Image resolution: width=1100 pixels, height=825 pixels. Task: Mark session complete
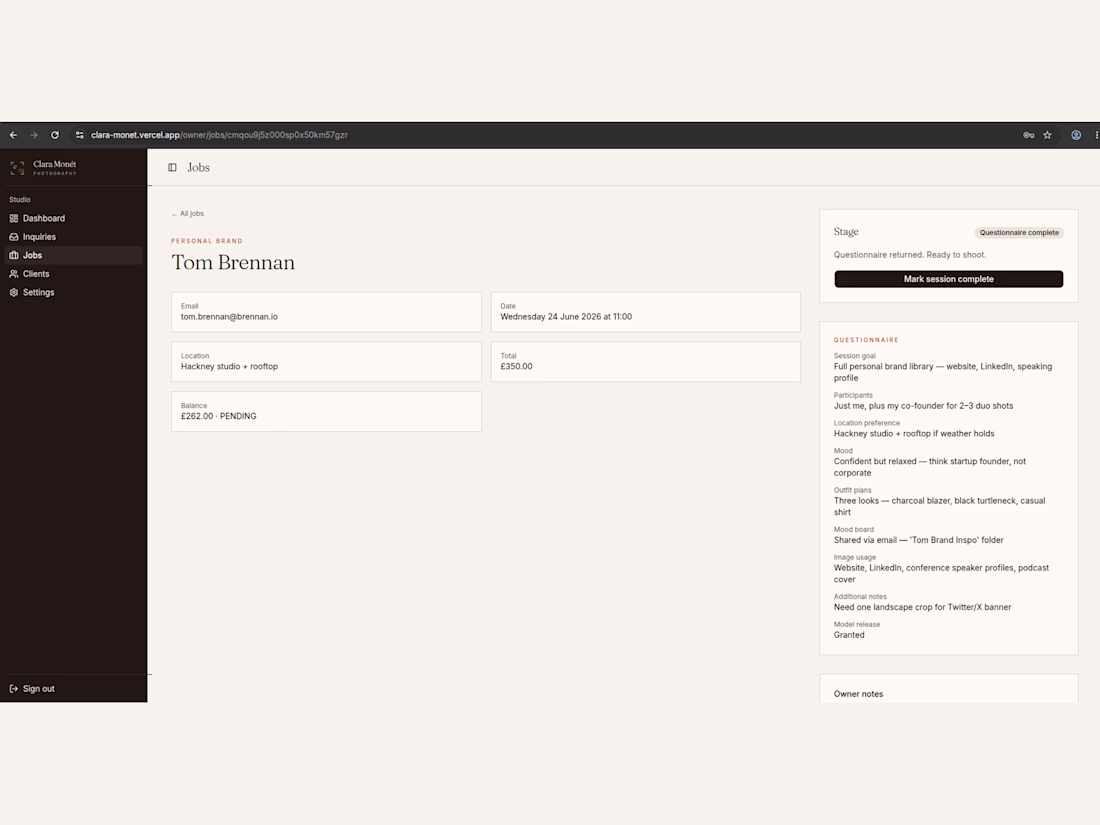pyautogui.click(x=948, y=279)
